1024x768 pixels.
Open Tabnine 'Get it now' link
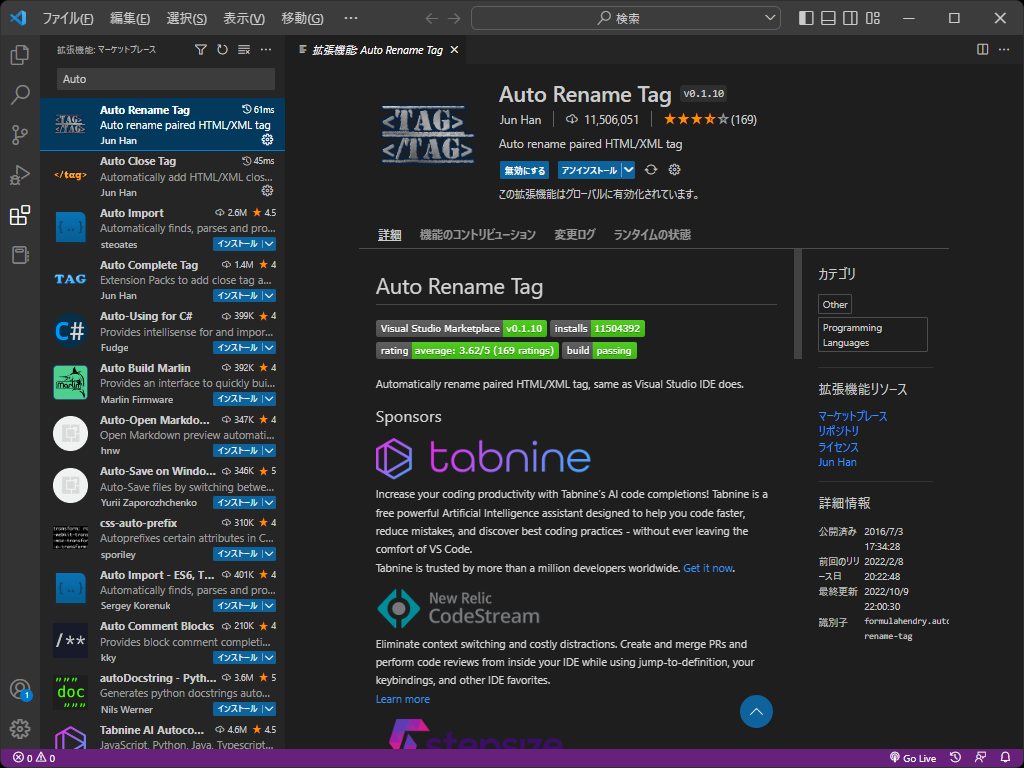(x=708, y=568)
